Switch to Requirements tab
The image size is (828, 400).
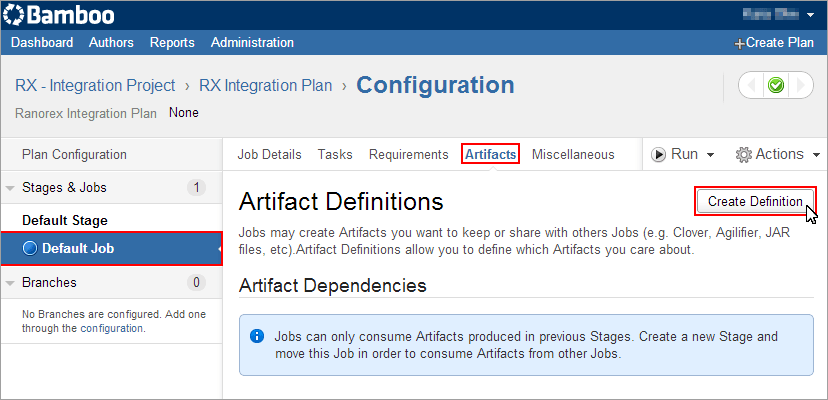point(409,155)
